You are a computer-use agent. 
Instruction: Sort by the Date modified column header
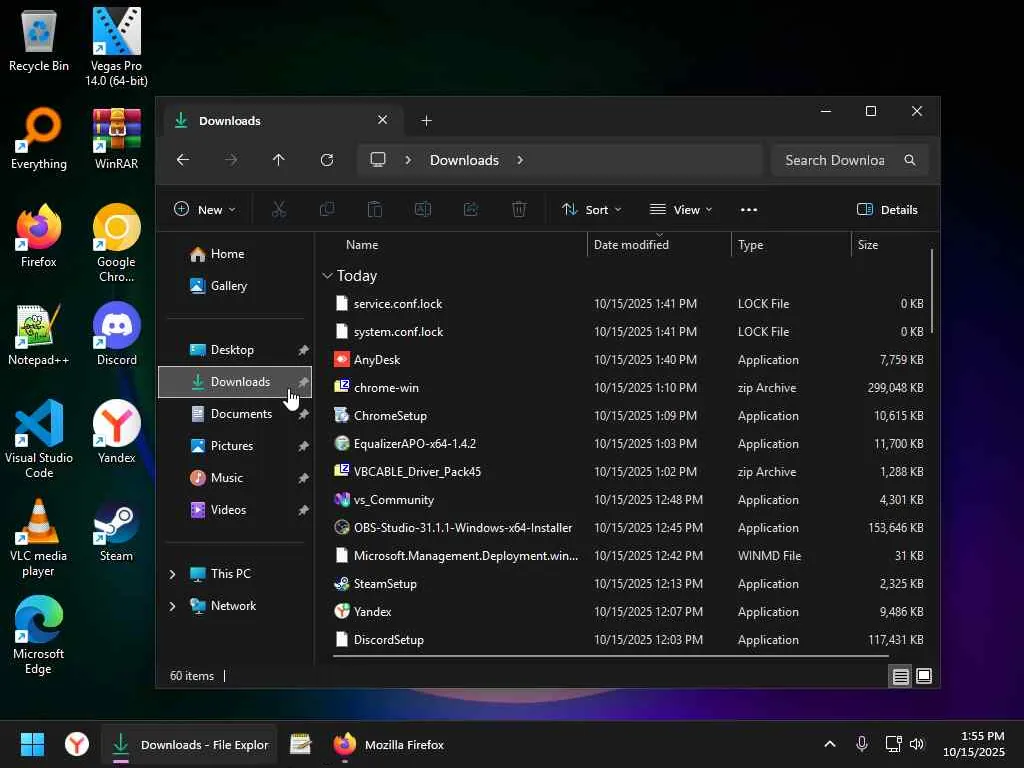tap(659, 245)
